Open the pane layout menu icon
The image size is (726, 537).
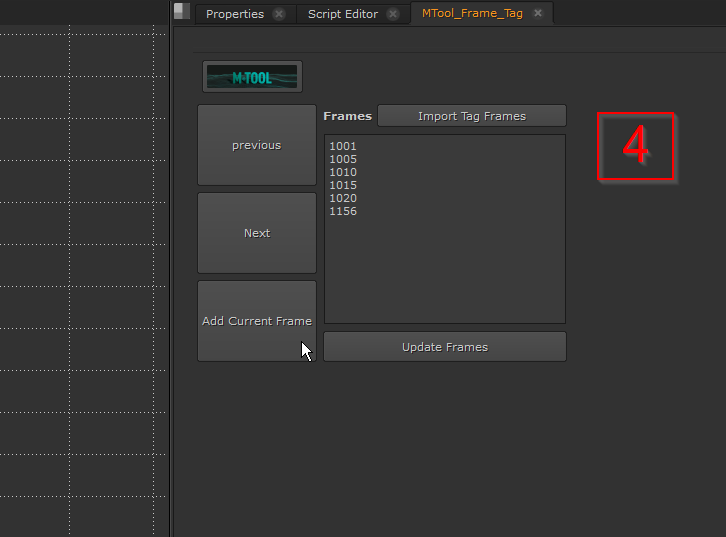[x=181, y=12]
